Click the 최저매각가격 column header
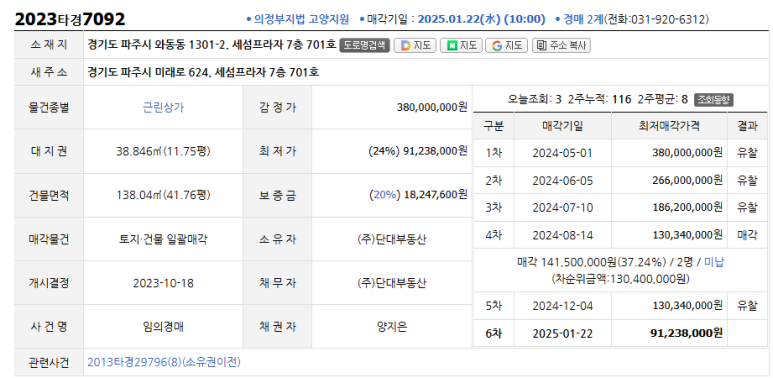The image size is (773, 378). click(x=669, y=126)
